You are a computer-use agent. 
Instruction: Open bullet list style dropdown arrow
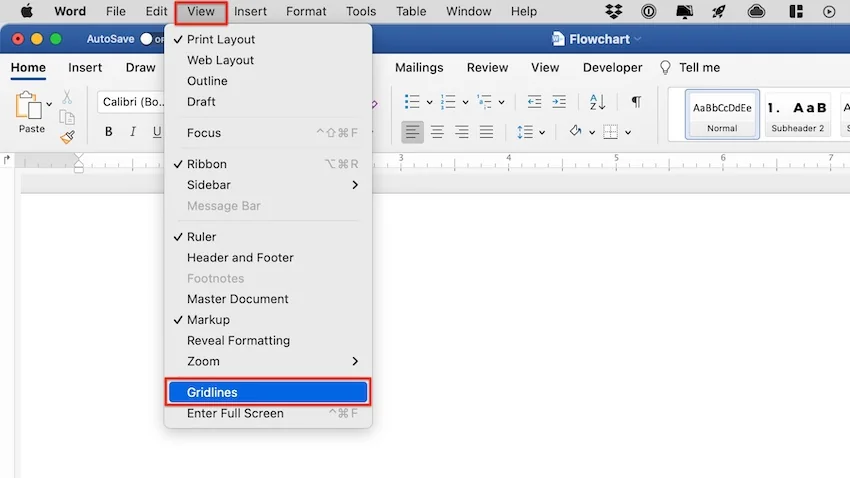click(x=429, y=102)
